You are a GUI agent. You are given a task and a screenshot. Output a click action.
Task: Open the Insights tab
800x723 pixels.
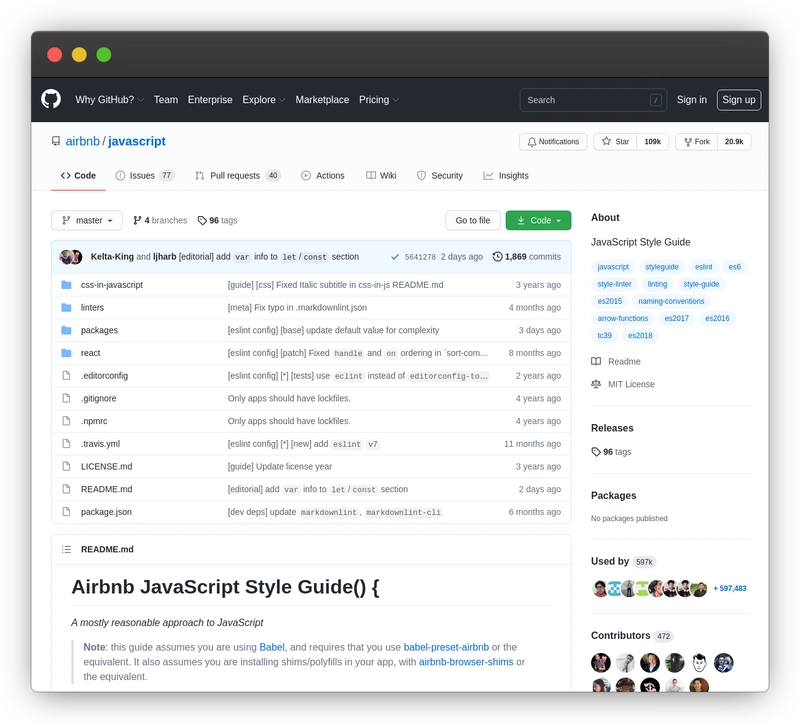coord(506,176)
